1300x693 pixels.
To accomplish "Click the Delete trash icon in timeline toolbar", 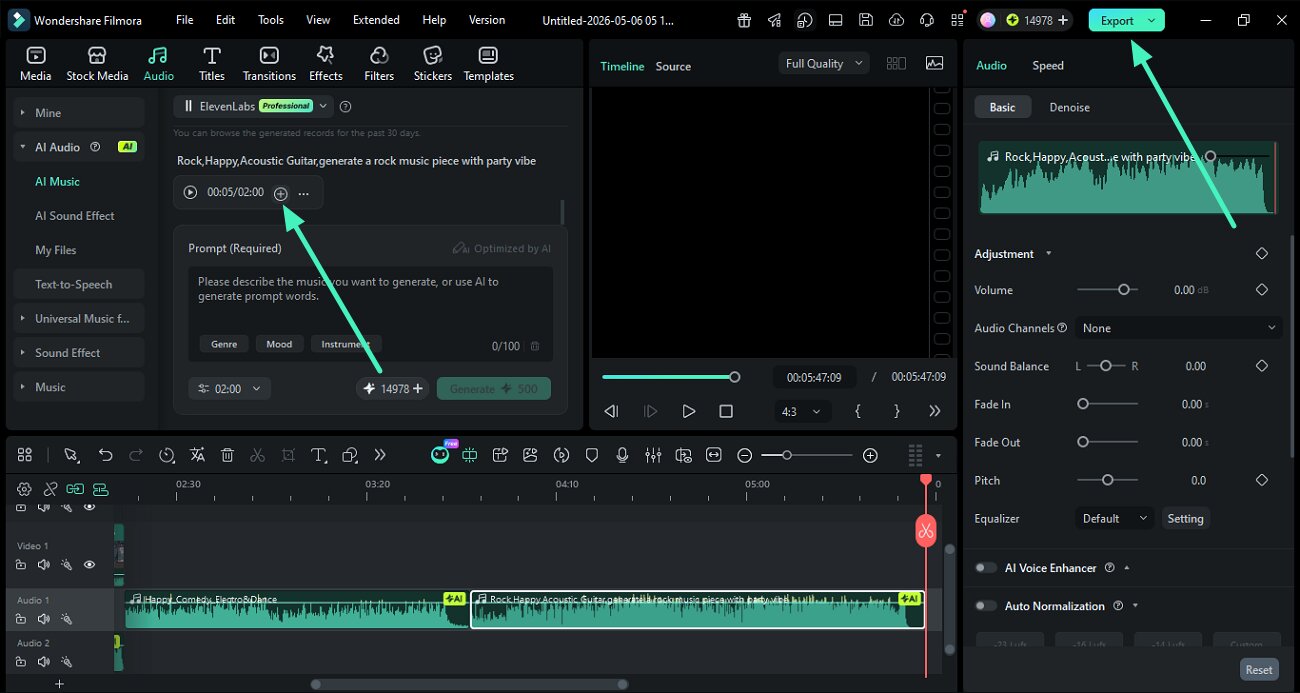I will pyautogui.click(x=227, y=455).
